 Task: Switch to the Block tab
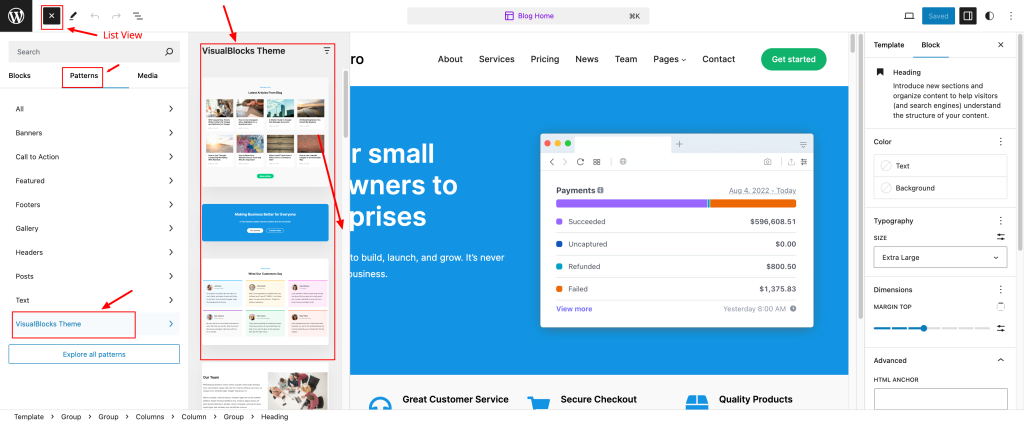coord(931,45)
